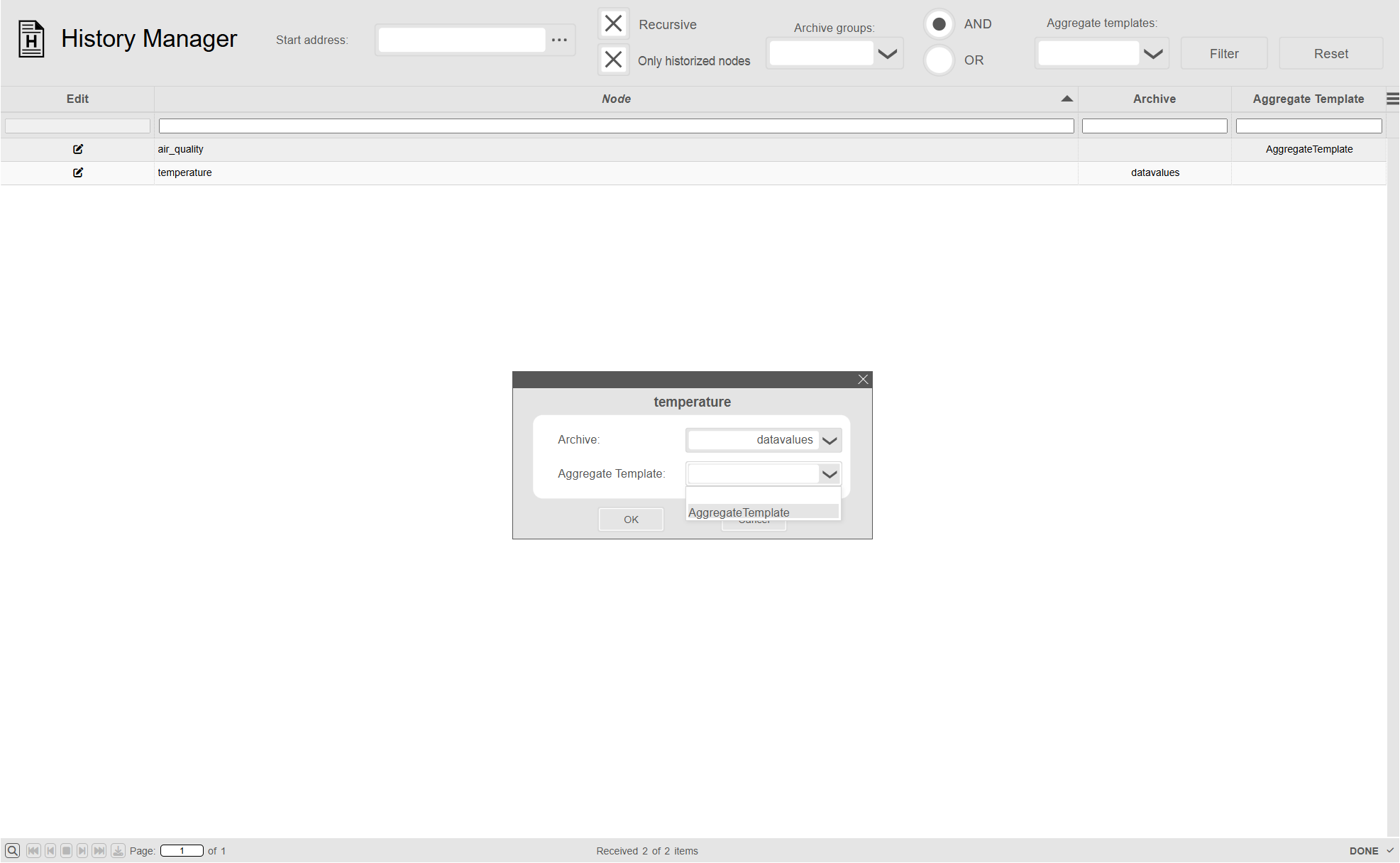Image resolution: width=1400 pixels, height=863 pixels.
Task: Select the OR radio button
Action: (x=939, y=60)
